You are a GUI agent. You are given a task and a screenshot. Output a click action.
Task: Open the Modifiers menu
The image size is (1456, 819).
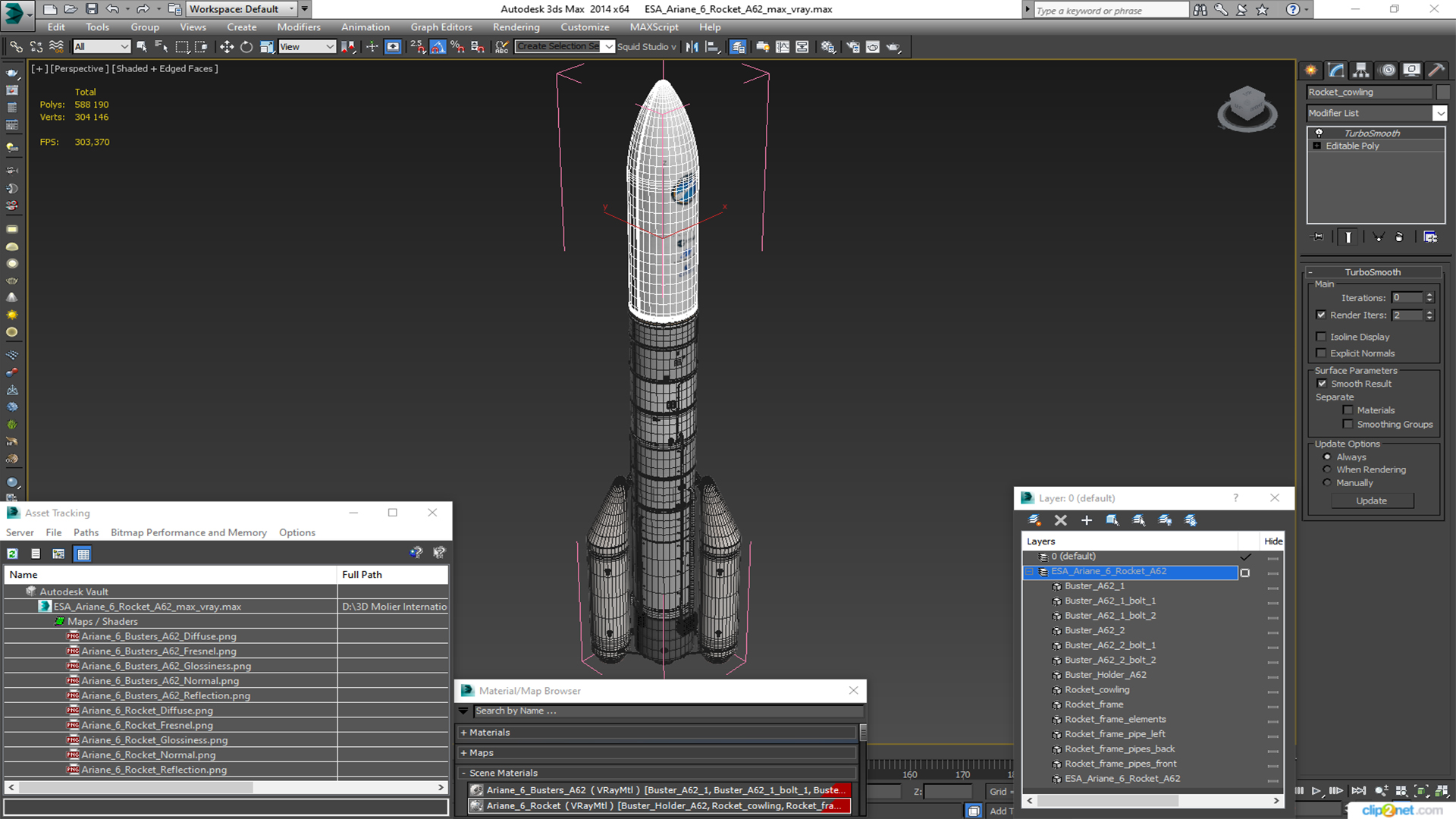coord(299,27)
